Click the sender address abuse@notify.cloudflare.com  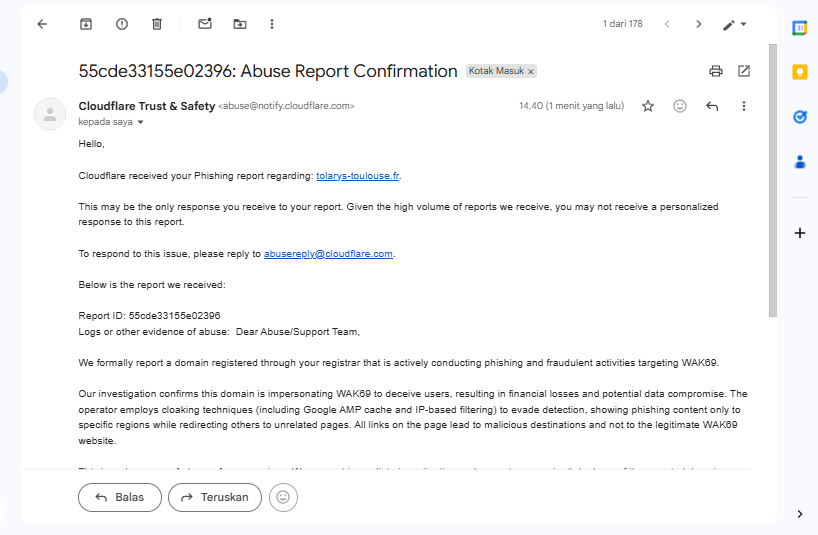click(286, 106)
